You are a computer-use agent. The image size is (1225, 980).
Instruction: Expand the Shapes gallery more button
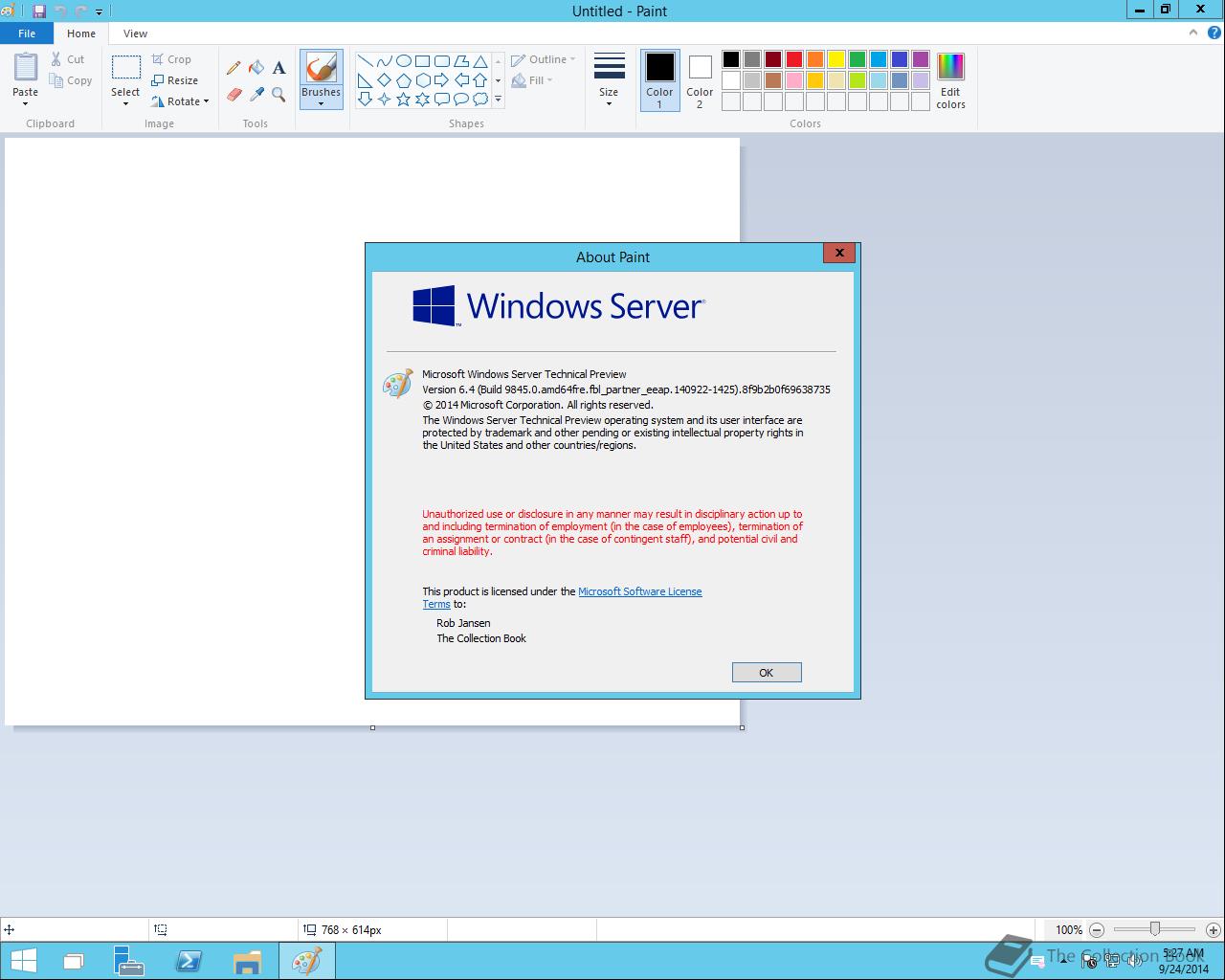498,99
